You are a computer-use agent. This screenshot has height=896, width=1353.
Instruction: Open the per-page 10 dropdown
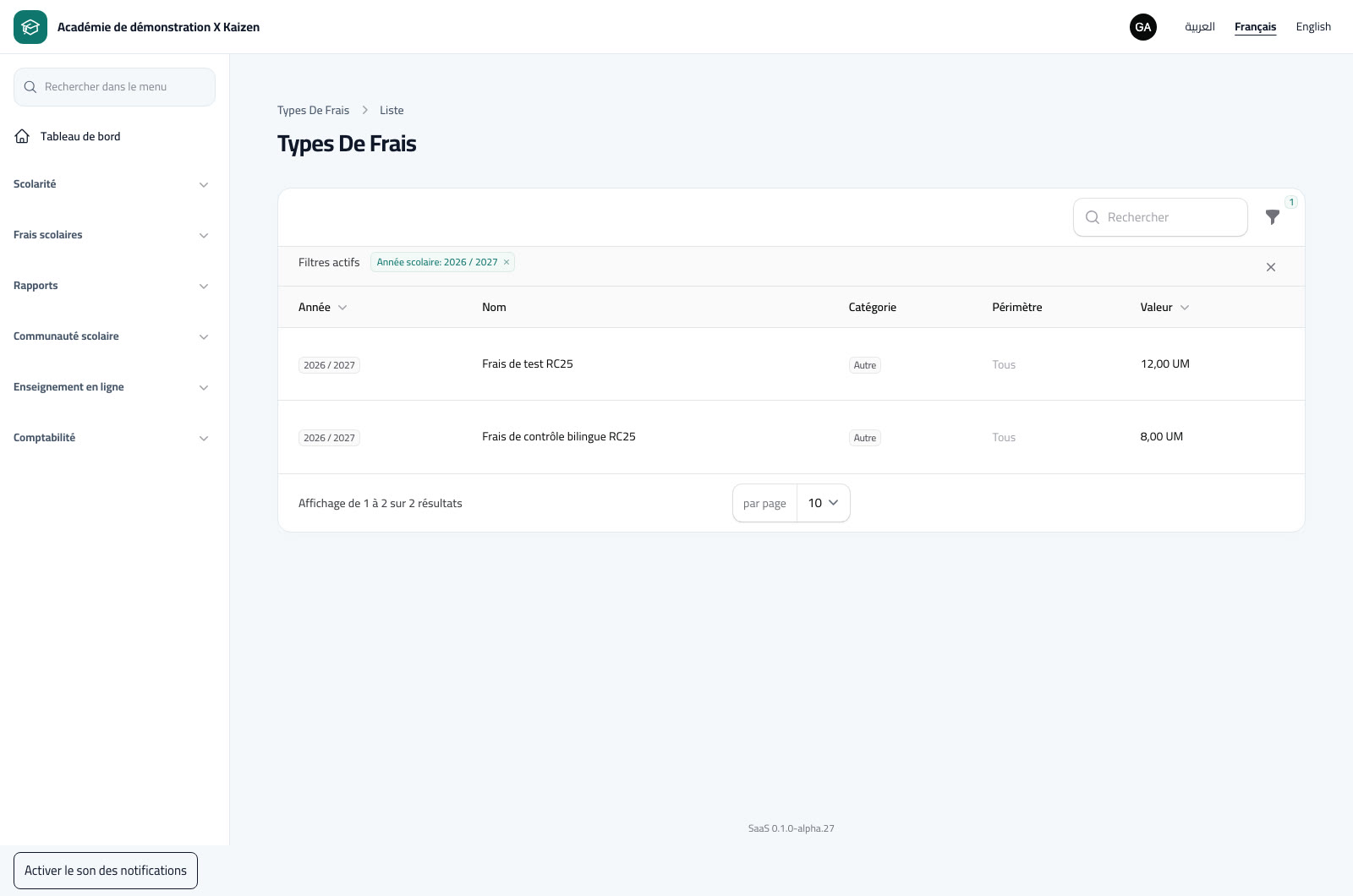(x=823, y=503)
